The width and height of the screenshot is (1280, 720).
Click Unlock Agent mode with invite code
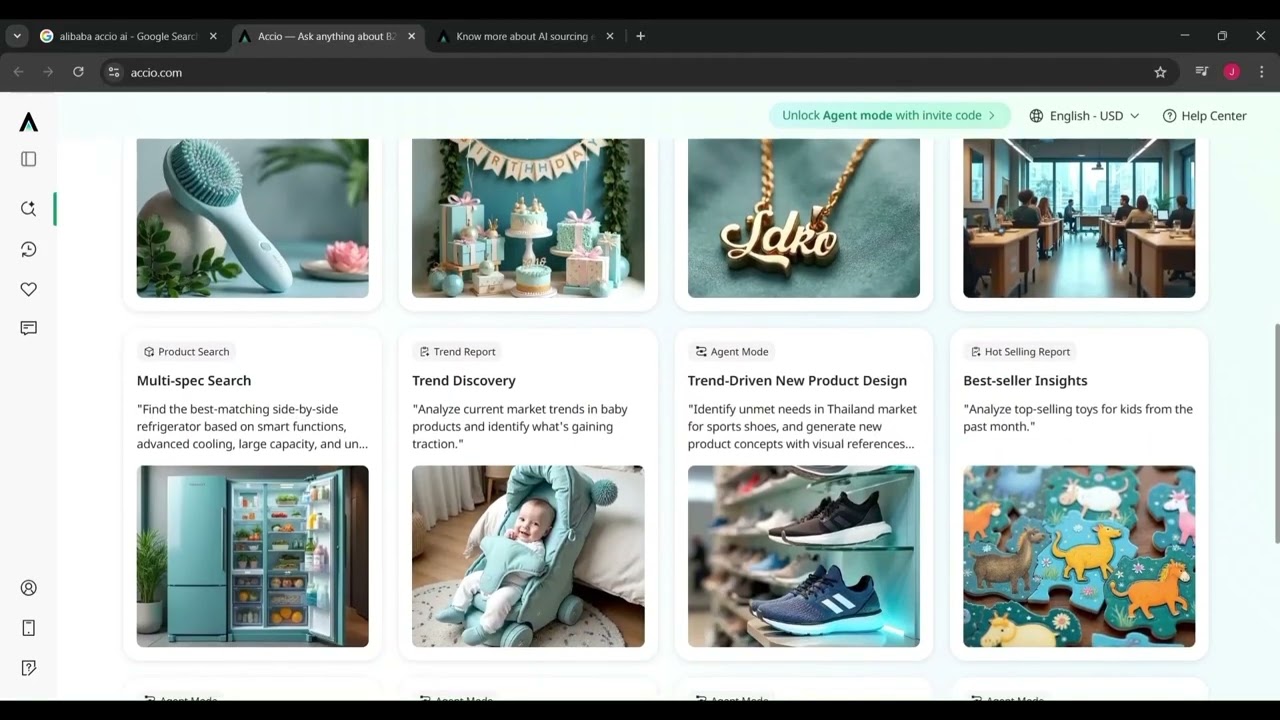click(x=889, y=116)
